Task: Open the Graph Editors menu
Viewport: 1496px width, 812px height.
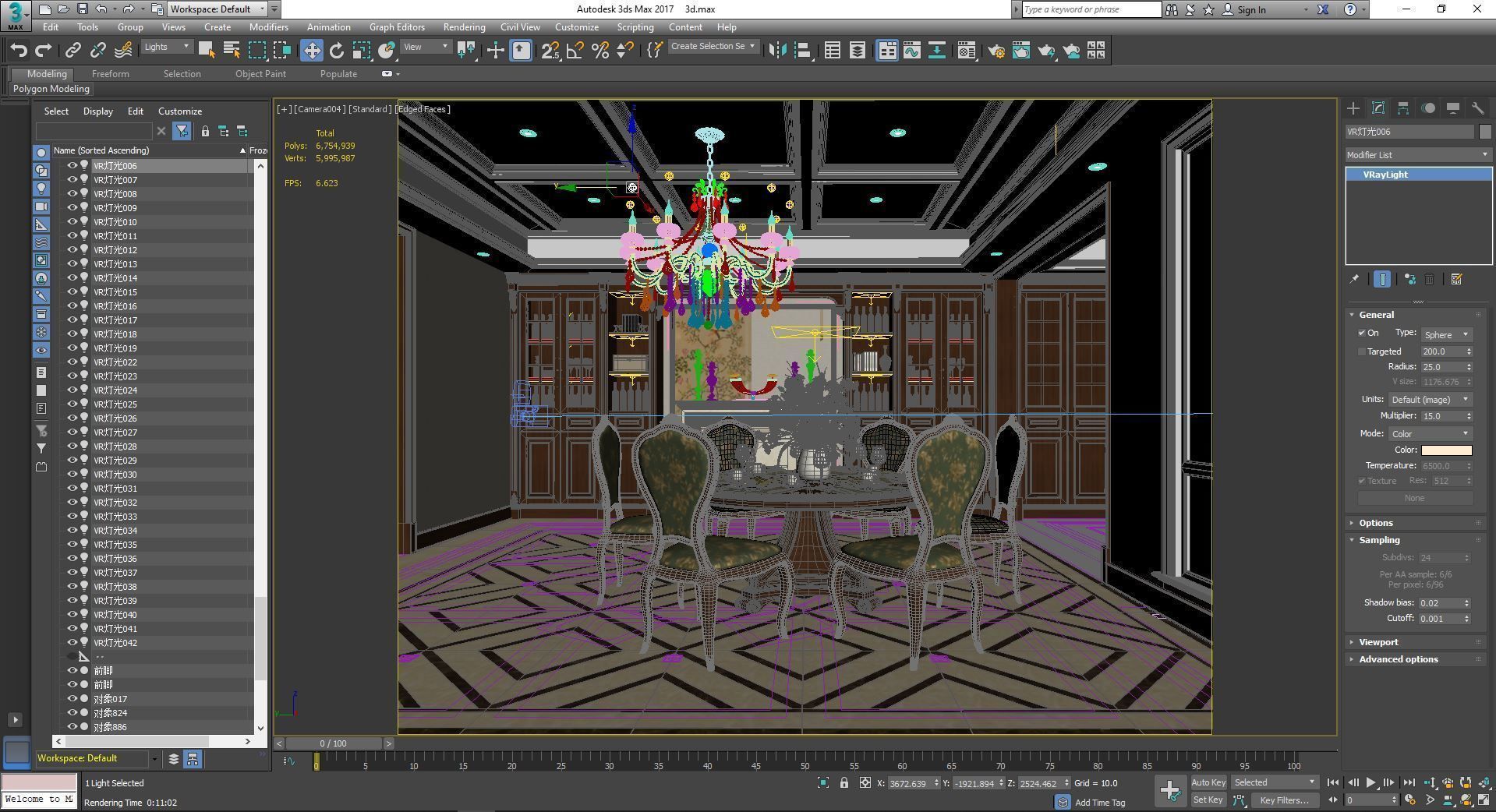Action: point(397,27)
